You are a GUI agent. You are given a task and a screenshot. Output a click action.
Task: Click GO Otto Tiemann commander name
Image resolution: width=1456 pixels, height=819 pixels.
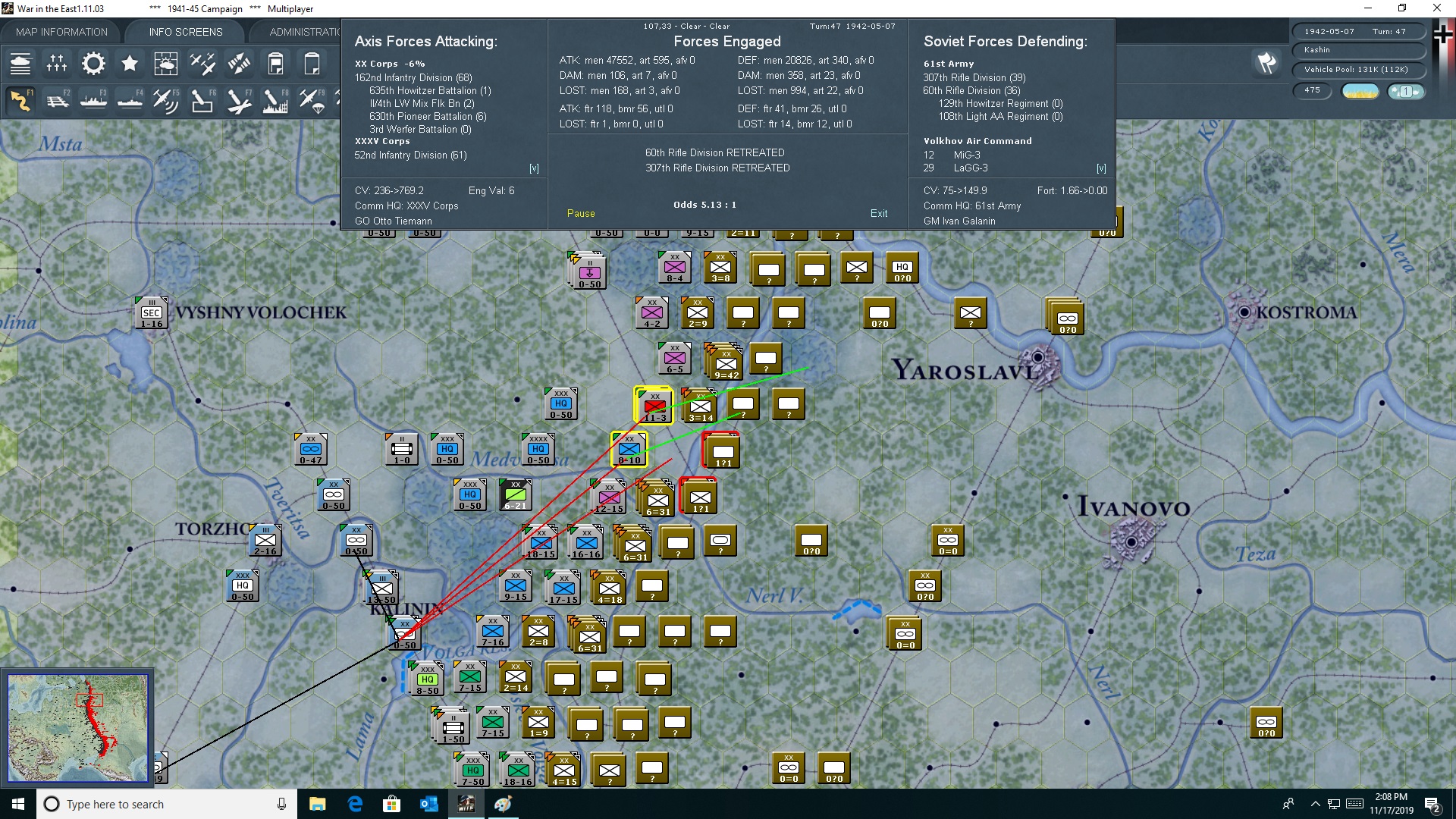point(394,221)
